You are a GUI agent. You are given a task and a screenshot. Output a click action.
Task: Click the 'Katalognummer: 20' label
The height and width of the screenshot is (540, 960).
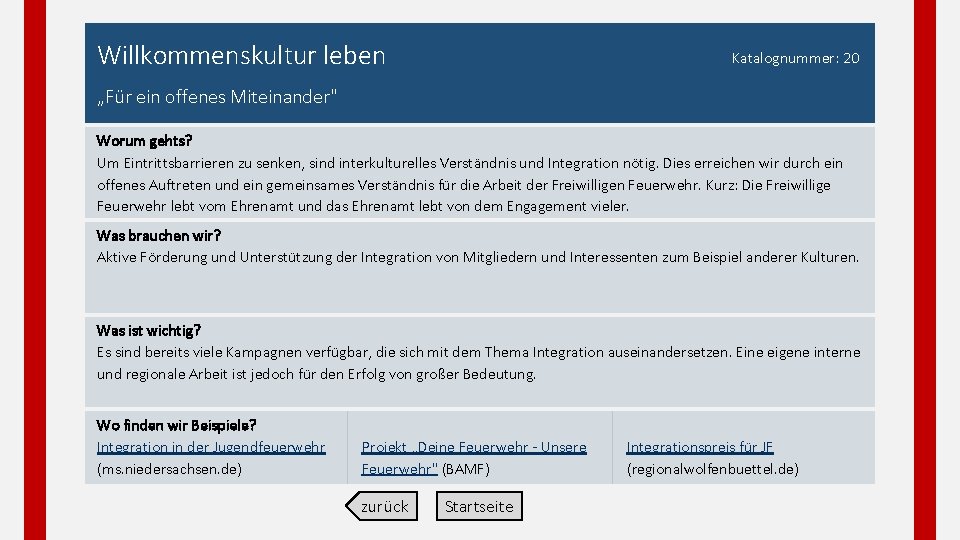click(x=795, y=58)
